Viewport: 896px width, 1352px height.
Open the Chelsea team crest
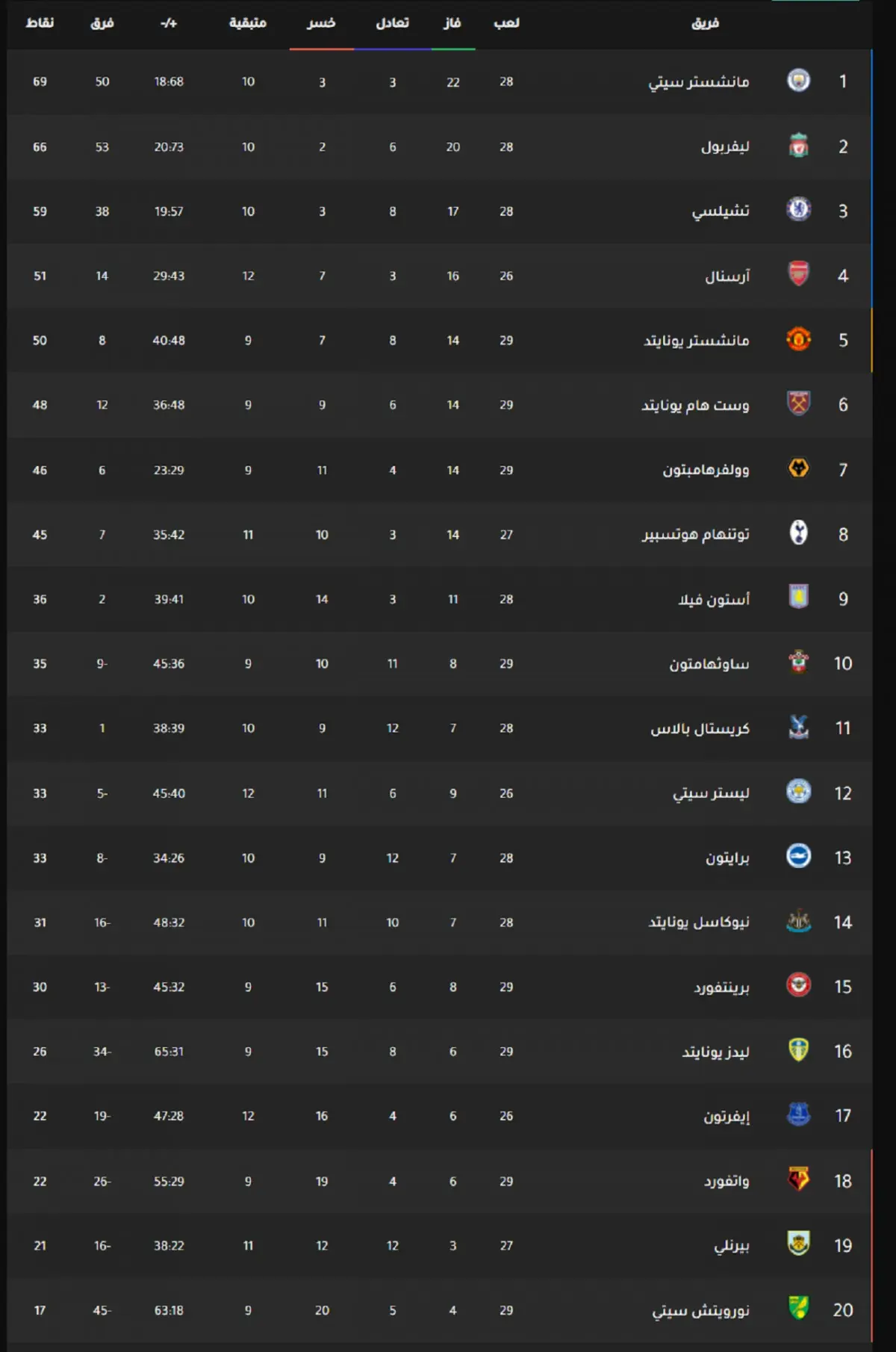click(x=798, y=210)
